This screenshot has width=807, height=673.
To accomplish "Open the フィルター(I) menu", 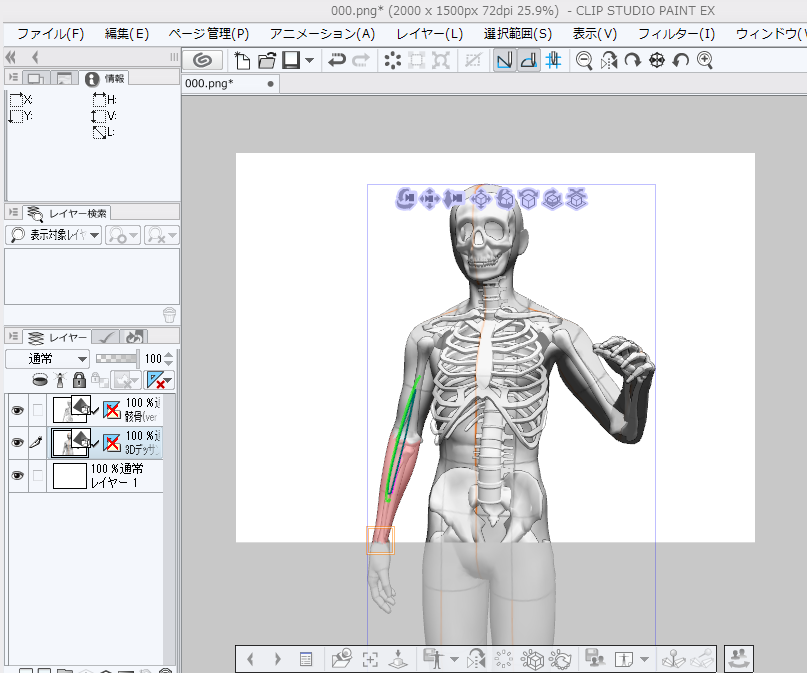I will coord(678,33).
